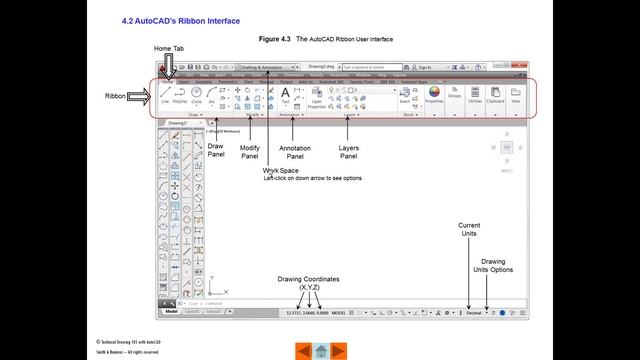Click the Decimal current units indicator
640x360 pixels.
pos(474,313)
